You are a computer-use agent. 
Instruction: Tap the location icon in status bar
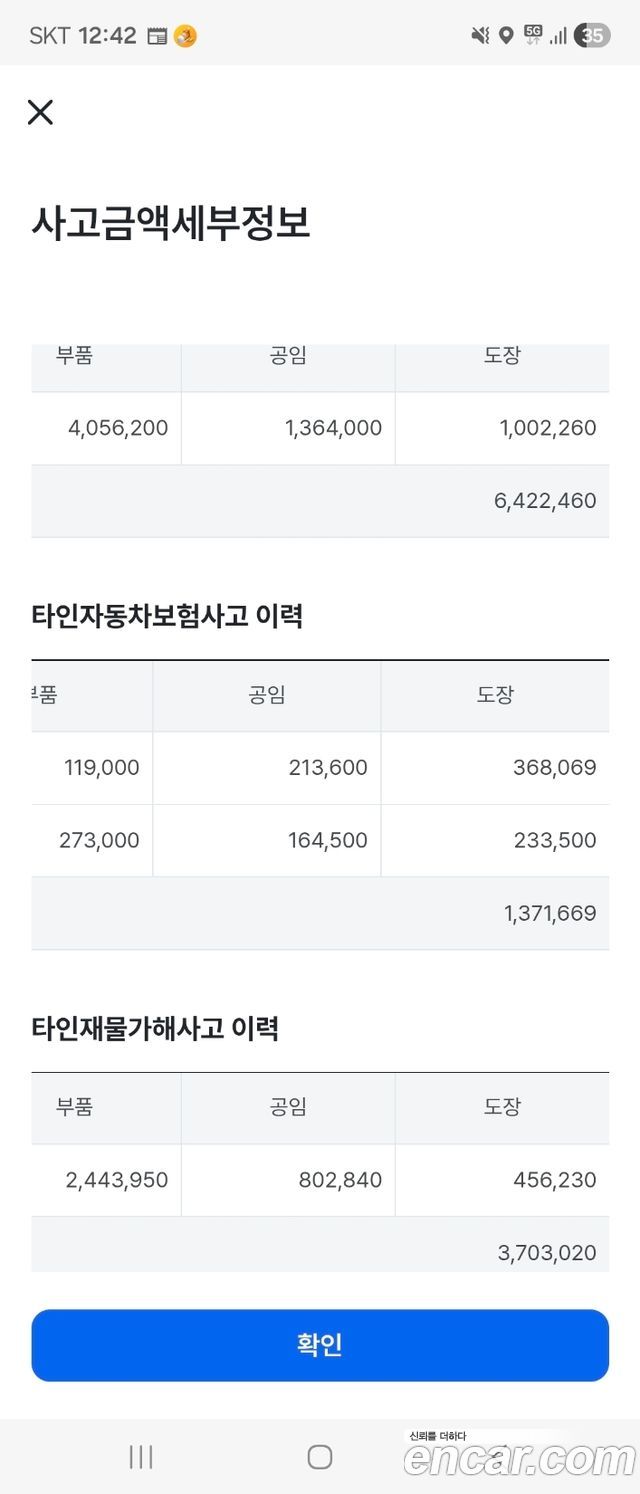click(x=506, y=36)
